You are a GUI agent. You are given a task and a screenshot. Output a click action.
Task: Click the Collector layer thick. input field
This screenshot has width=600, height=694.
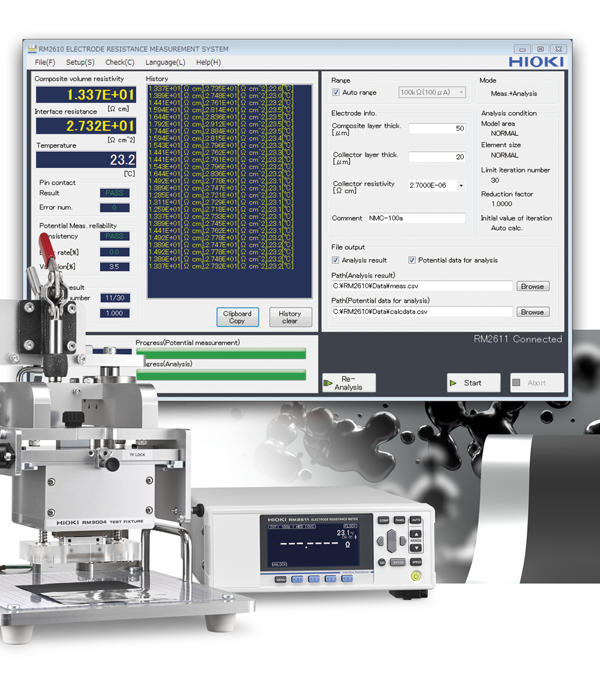click(x=437, y=157)
